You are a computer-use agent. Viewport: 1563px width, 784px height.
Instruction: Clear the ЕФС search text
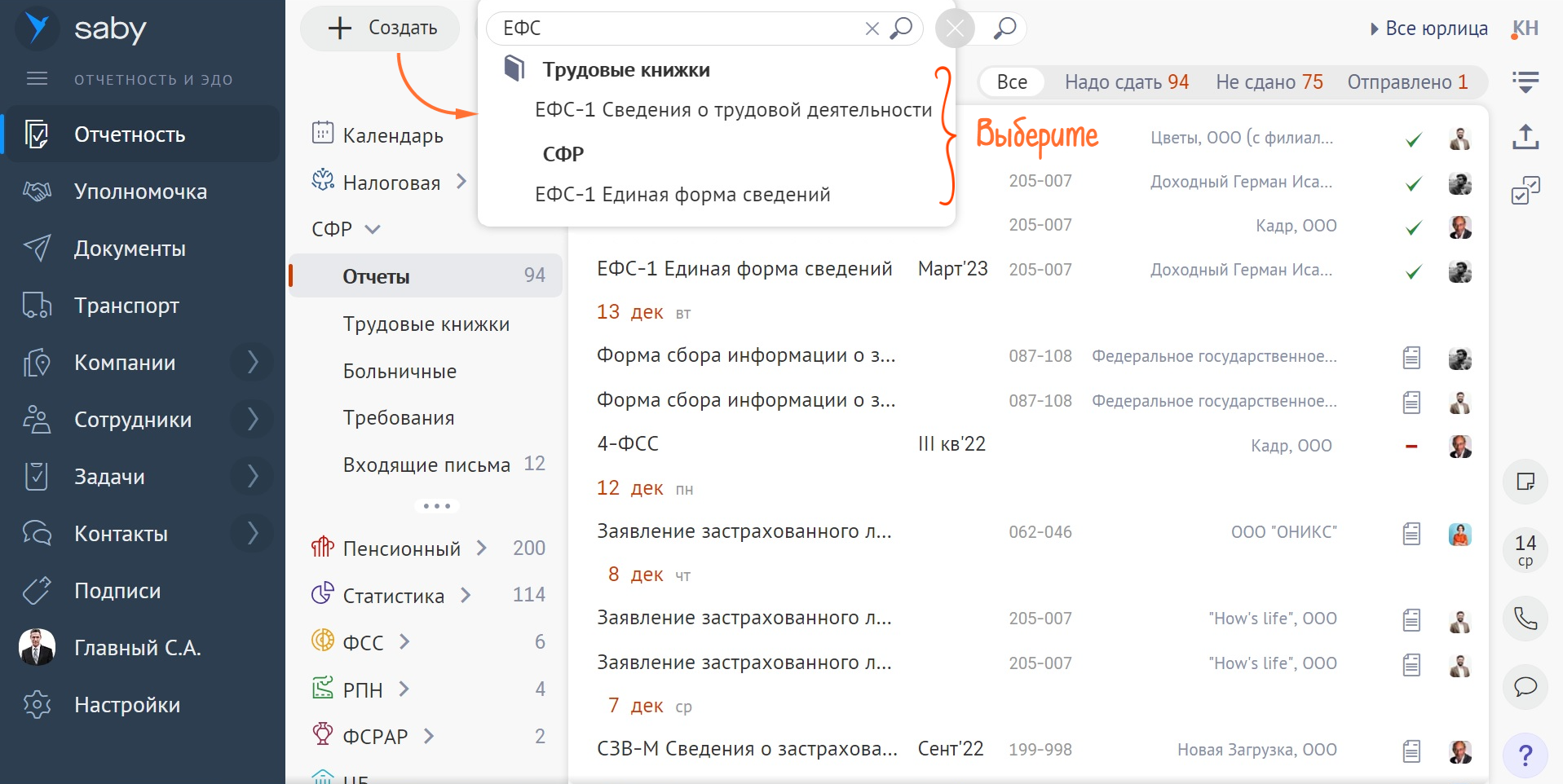pyautogui.click(x=872, y=29)
